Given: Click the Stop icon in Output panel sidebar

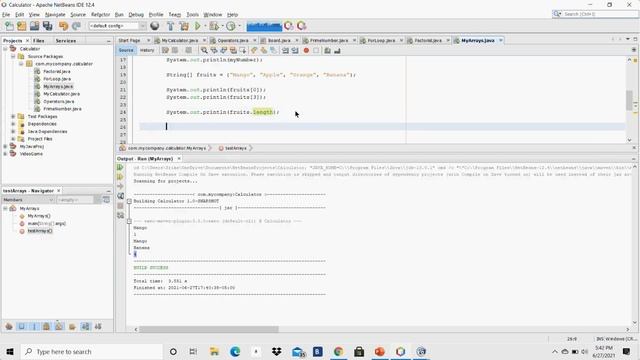Looking at the screenshot, I should tap(120, 206).
